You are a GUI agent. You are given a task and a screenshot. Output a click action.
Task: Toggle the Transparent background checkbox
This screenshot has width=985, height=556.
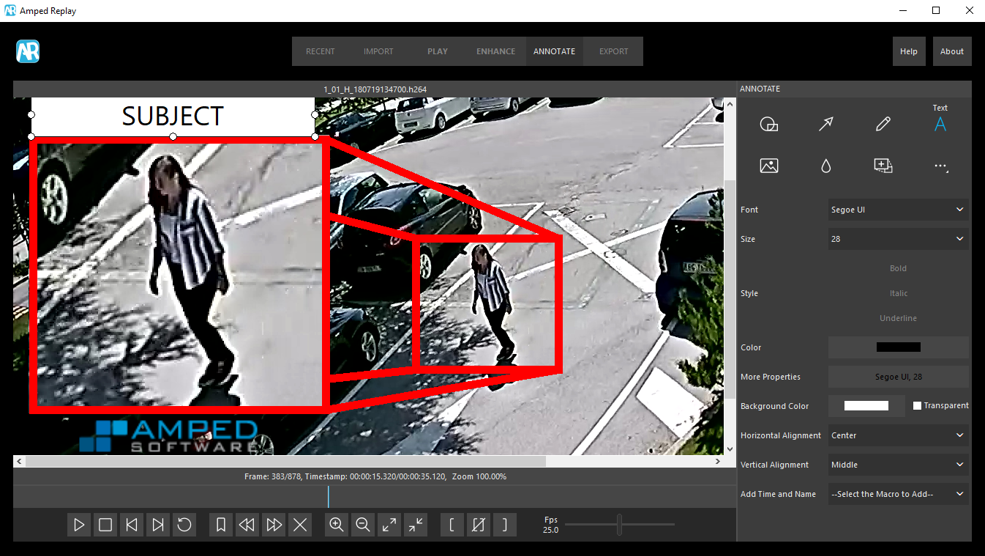click(917, 406)
